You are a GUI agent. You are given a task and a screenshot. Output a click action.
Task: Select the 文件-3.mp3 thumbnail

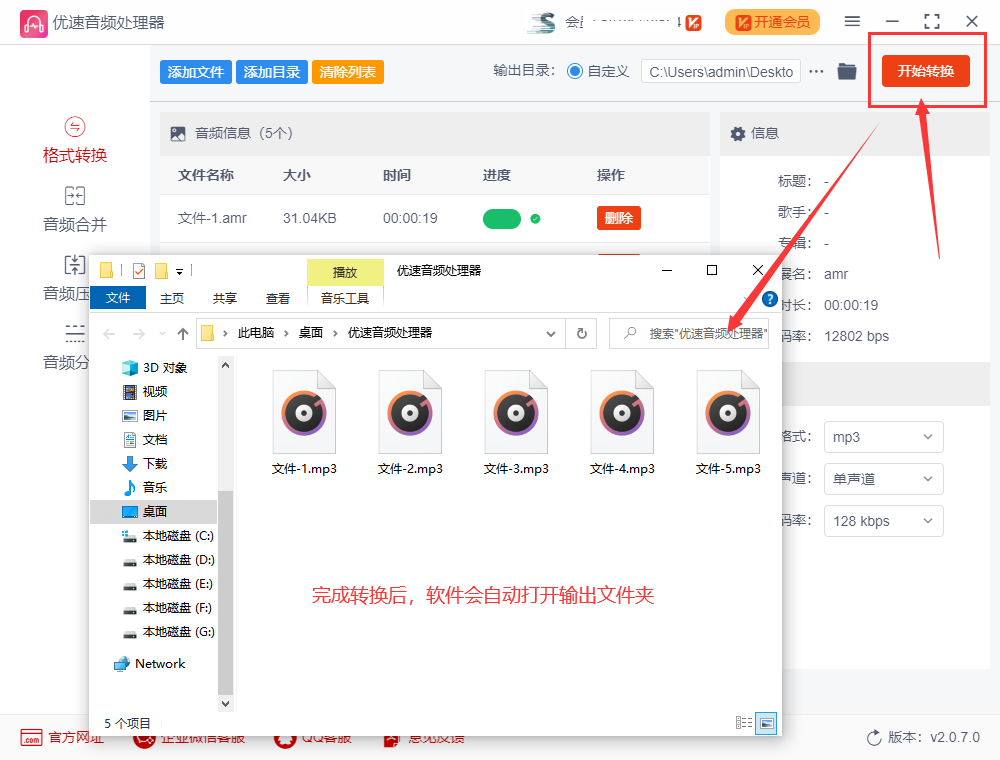click(x=516, y=410)
